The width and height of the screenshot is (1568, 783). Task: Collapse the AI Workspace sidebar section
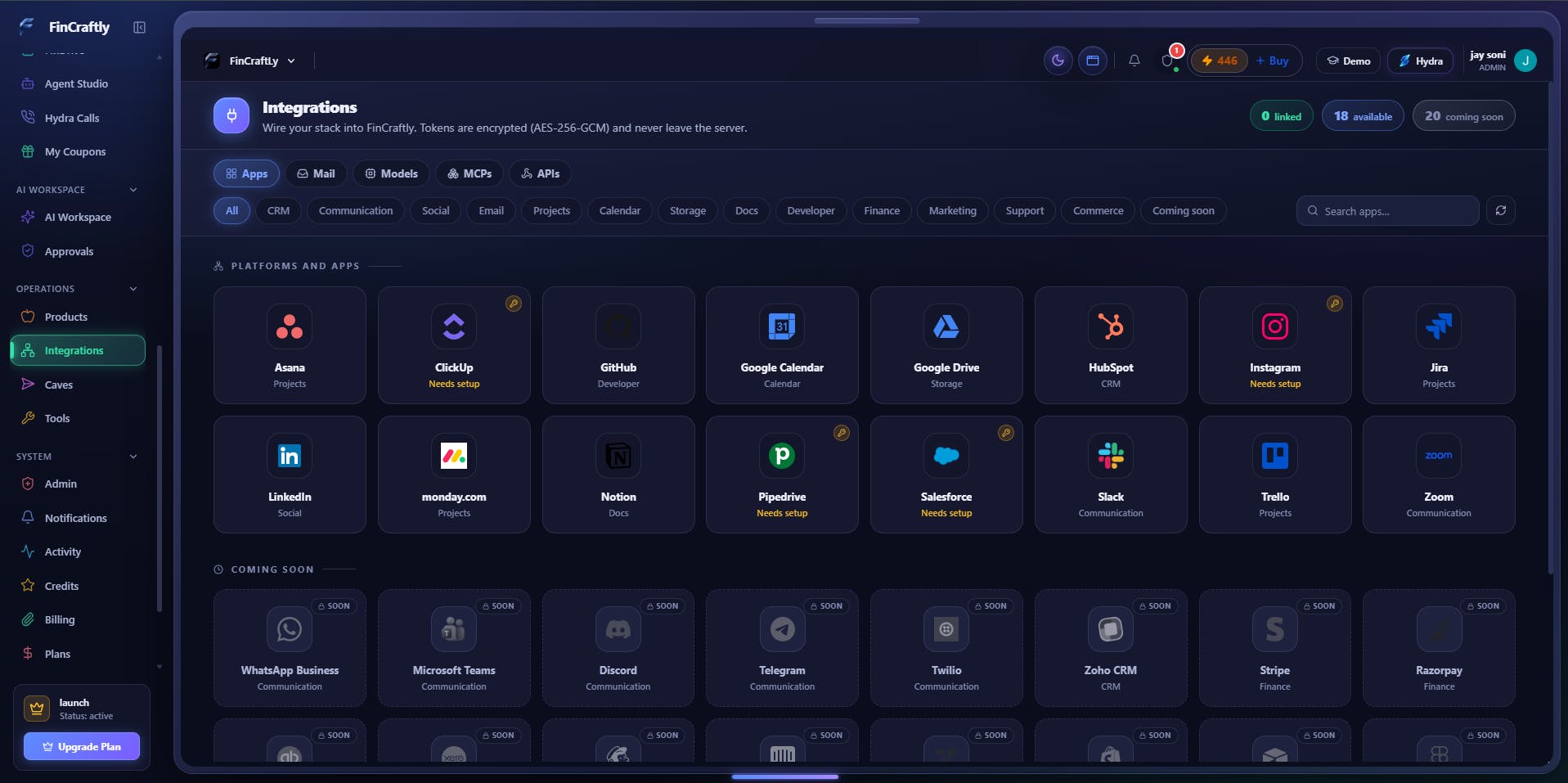(133, 190)
